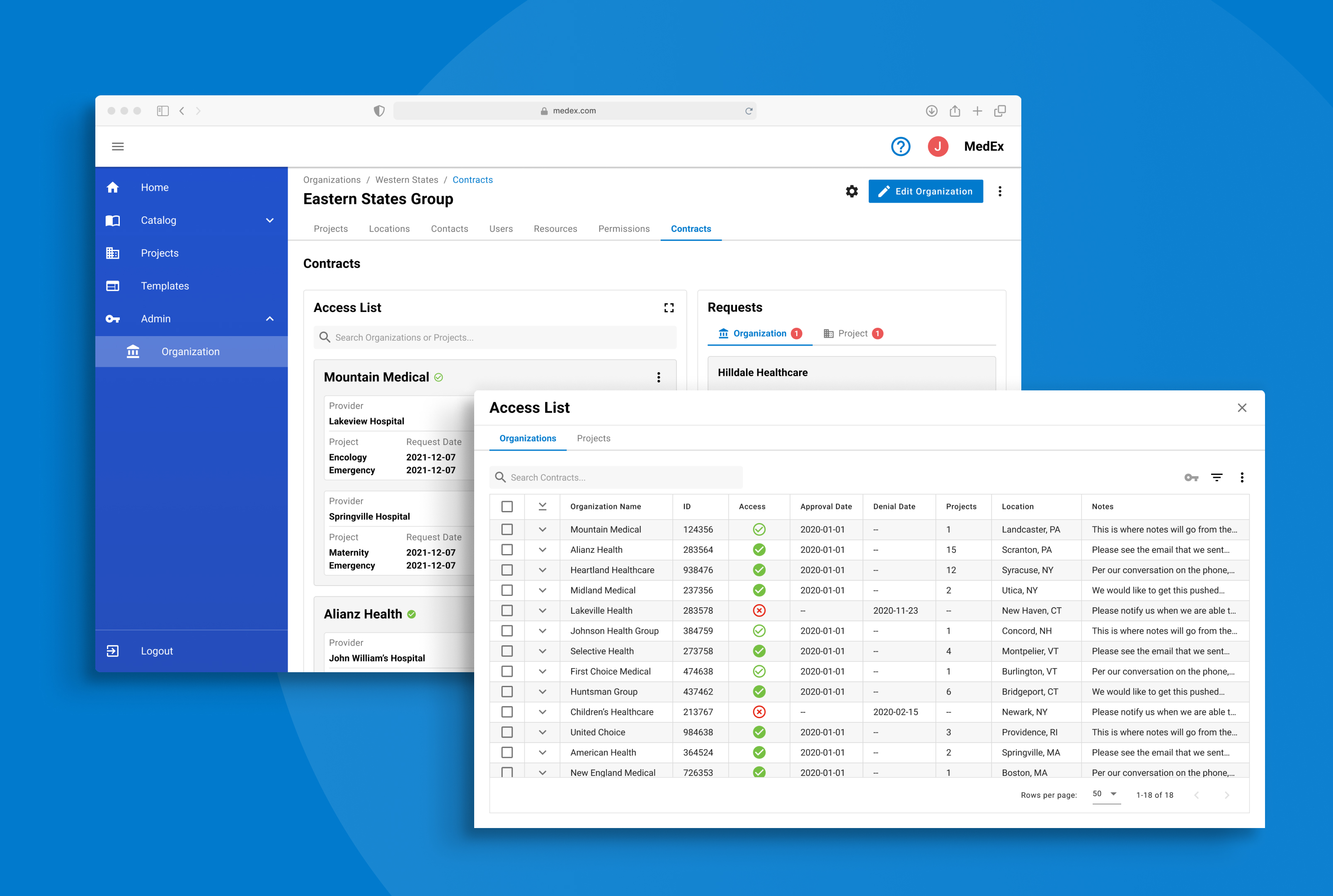The height and width of the screenshot is (896, 1333).
Task: Open the Permissions tab
Action: [623, 229]
